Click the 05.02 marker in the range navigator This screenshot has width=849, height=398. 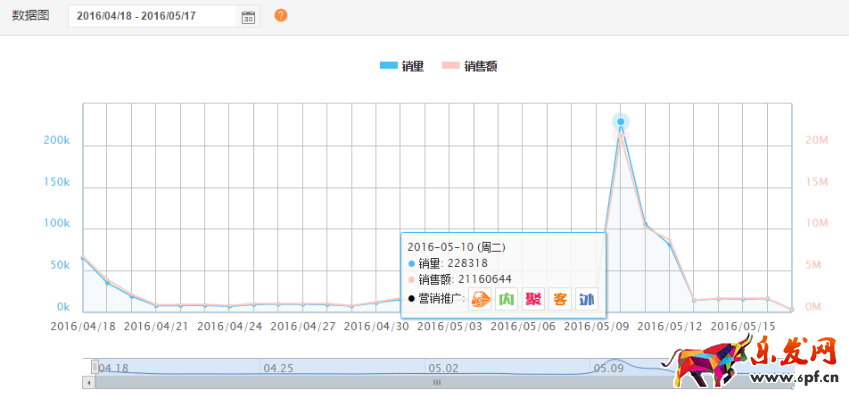tap(443, 368)
